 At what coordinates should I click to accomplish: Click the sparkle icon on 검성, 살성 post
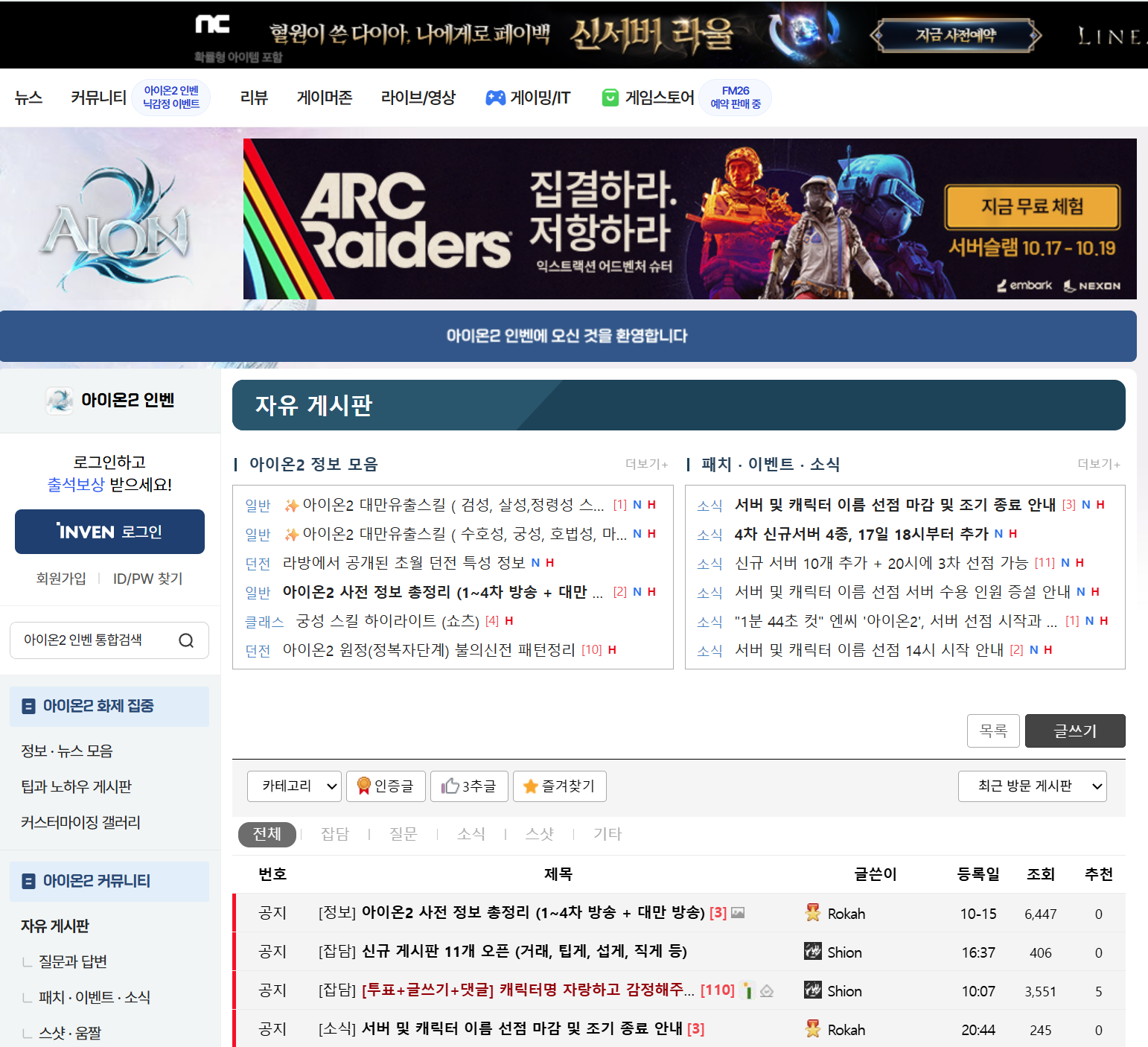tap(291, 506)
